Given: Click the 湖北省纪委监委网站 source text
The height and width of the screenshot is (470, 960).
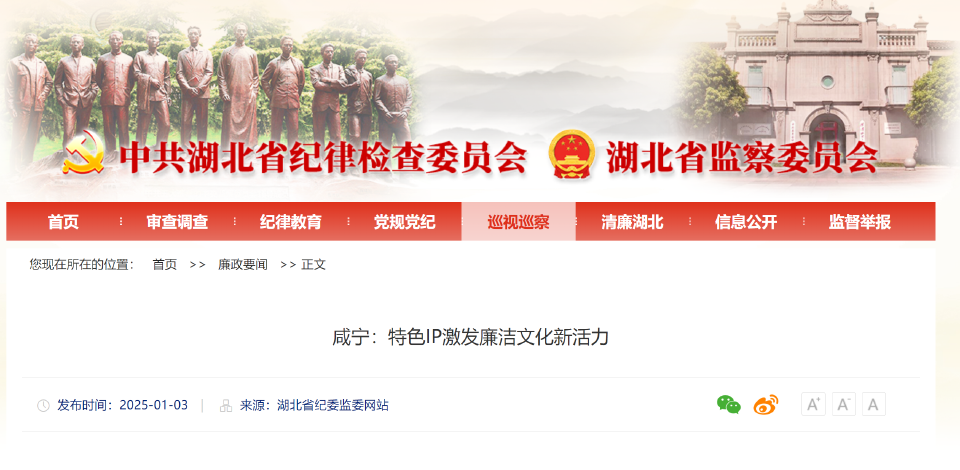Looking at the screenshot, I should click(332, 405).
